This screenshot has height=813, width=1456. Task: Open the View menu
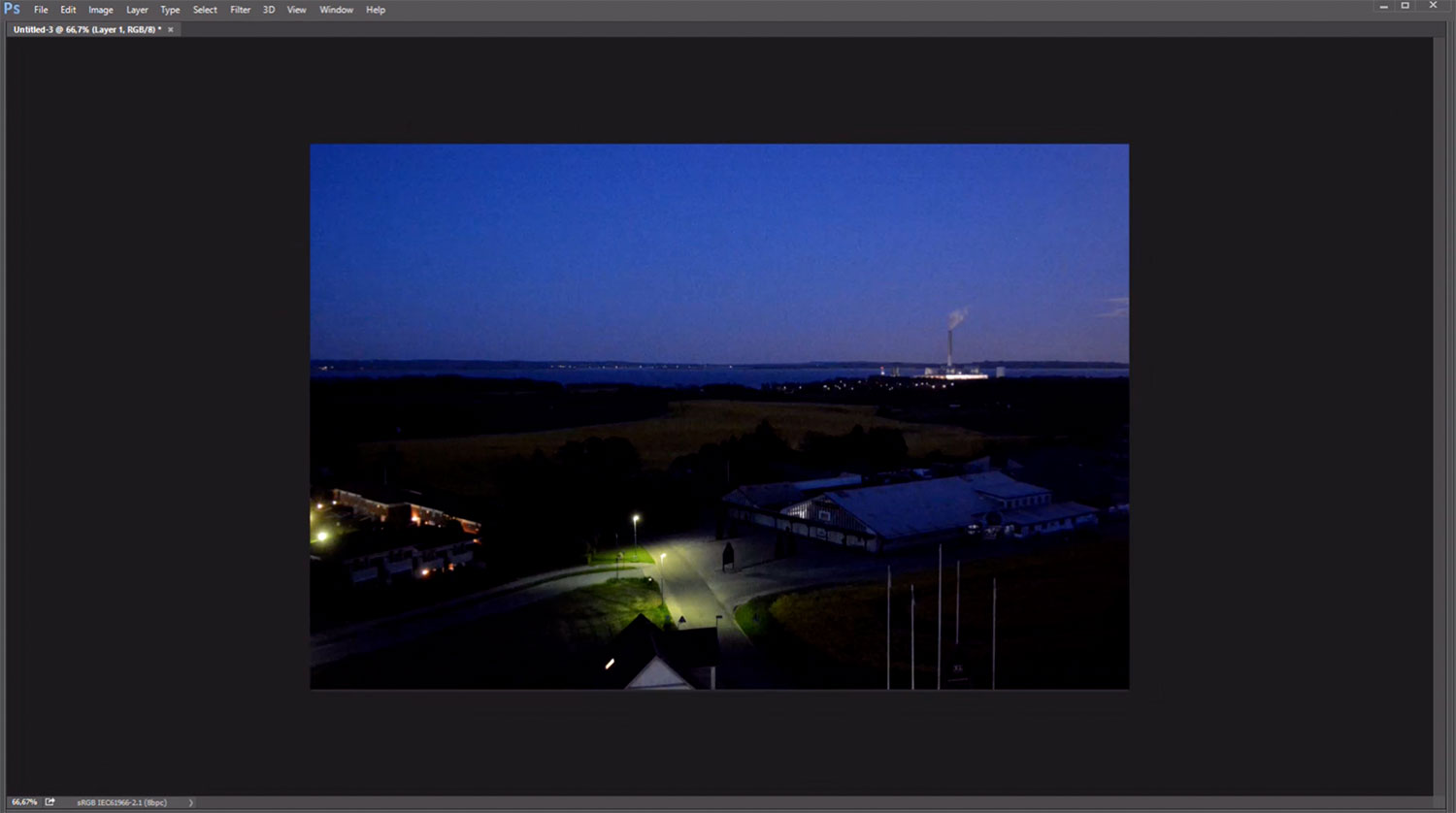click(296, 10)
